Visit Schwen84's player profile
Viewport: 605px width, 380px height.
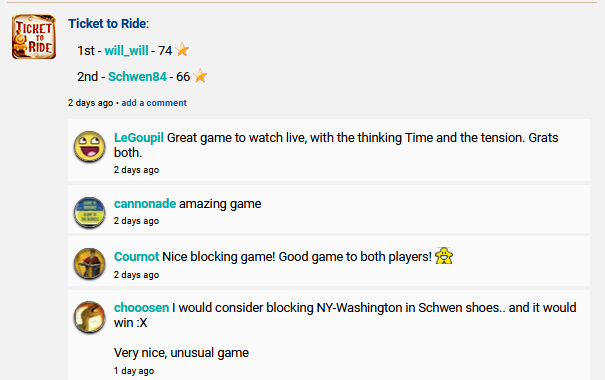coord(137,76)
